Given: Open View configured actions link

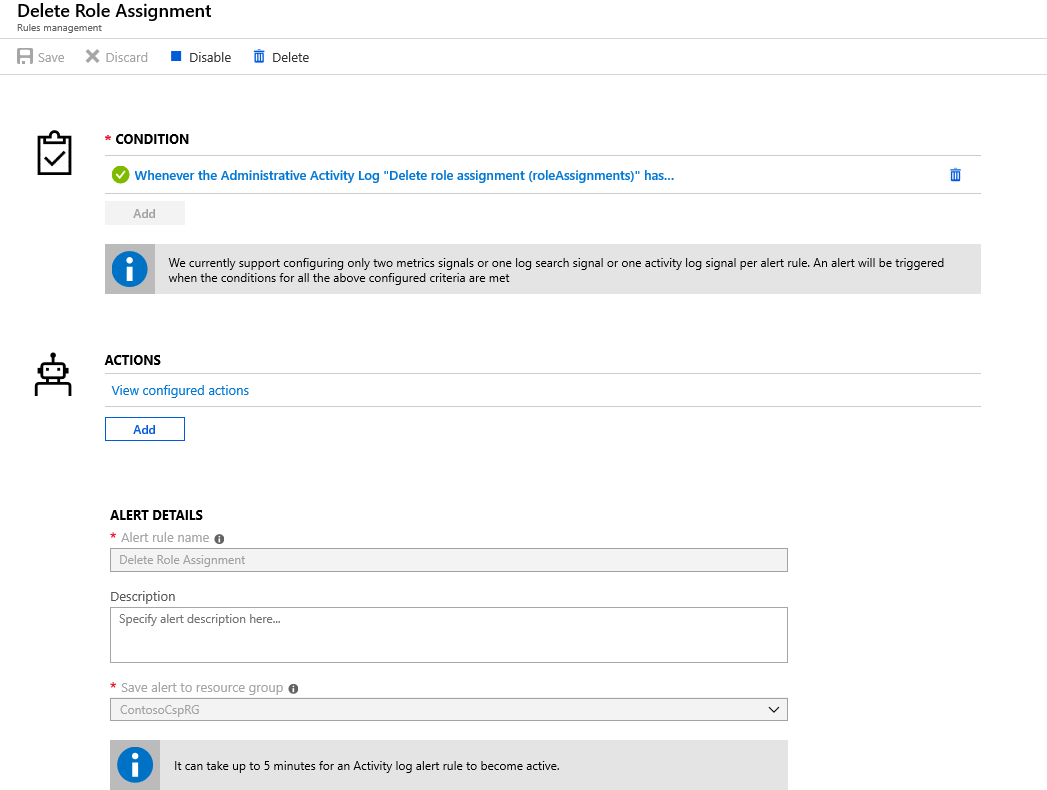Looking at the screenshot, I should pos(180,391).
